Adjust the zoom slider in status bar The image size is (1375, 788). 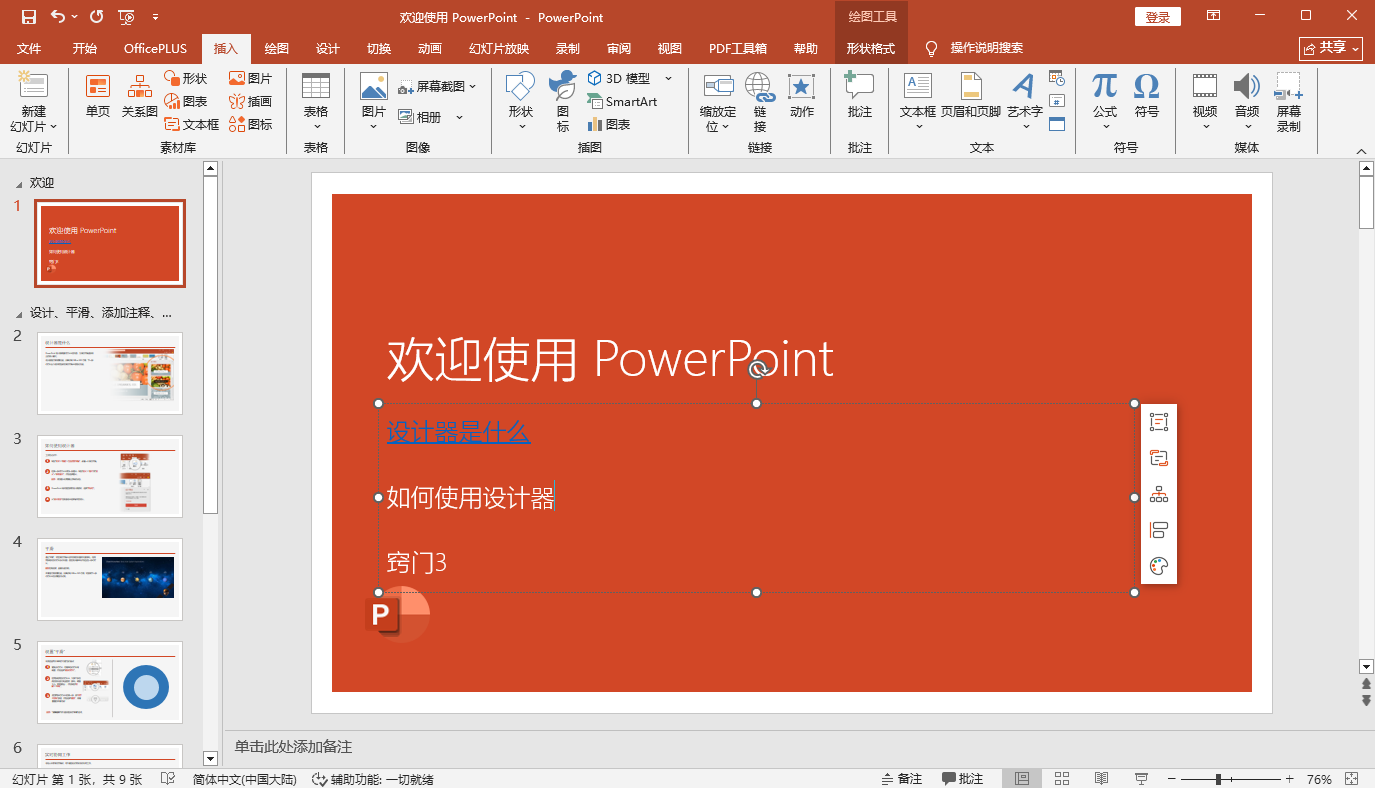[1218, 779]
